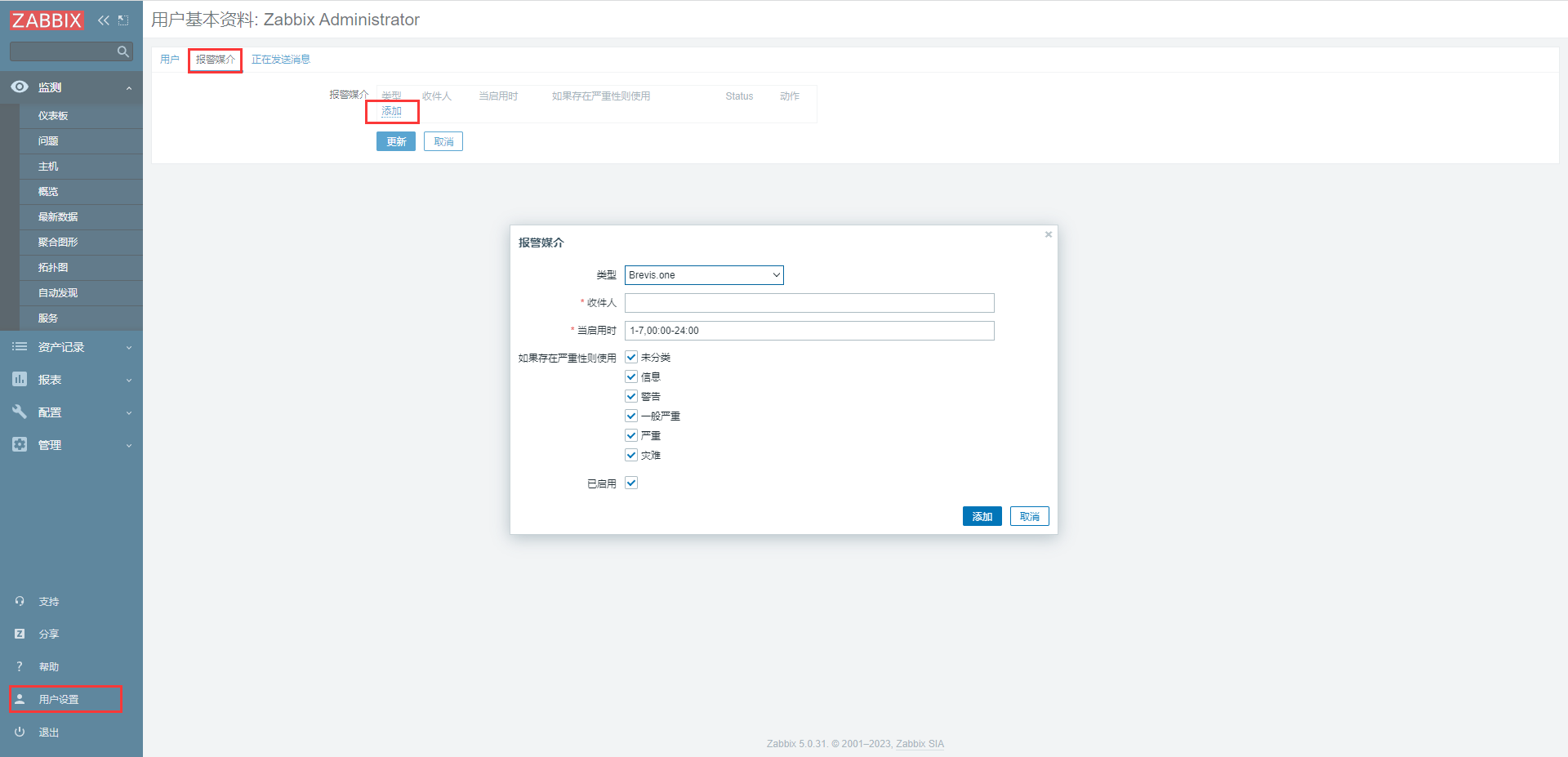Close the 报警媒介 dialog with X
The height and width of the screenshot is (757, 1568).
tap(1049, 235)
